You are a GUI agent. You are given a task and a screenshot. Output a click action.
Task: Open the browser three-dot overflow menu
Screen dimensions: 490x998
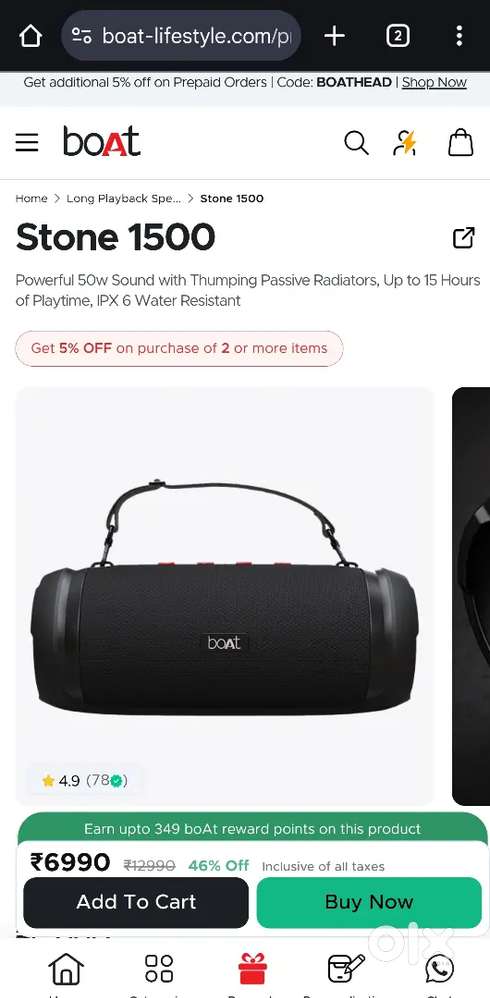459,36
